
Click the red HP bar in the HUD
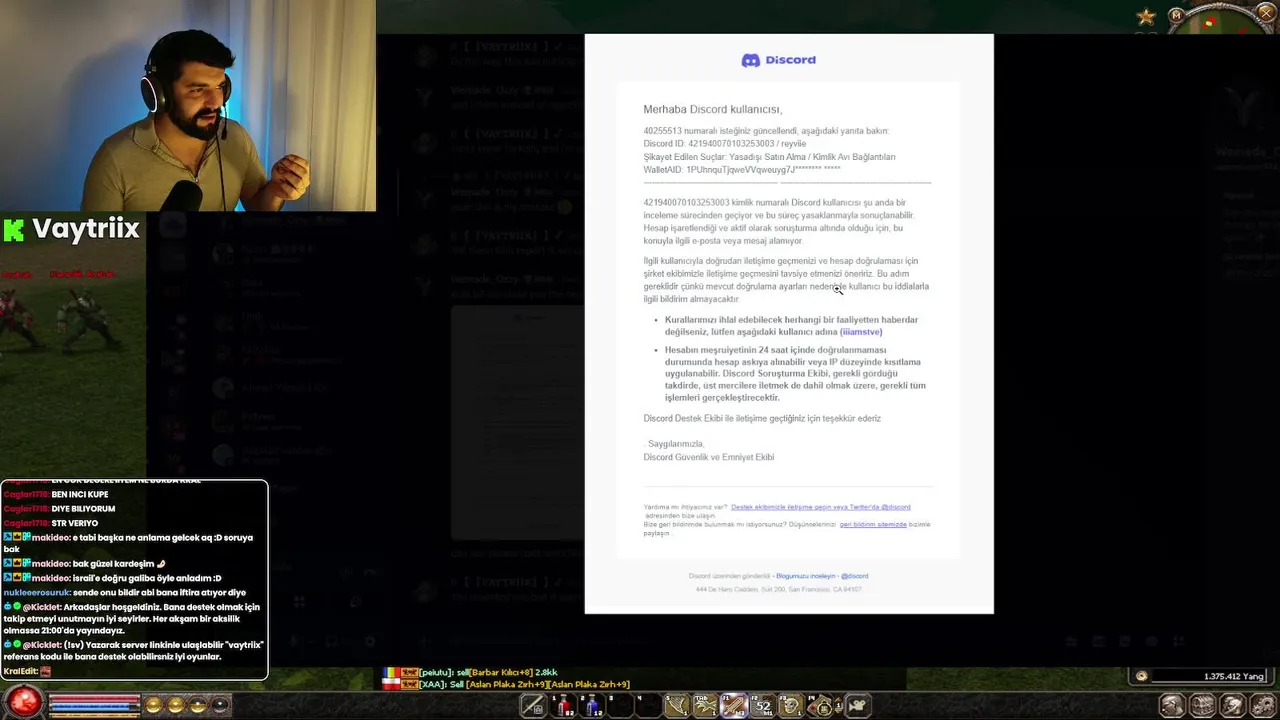[94, 698]
